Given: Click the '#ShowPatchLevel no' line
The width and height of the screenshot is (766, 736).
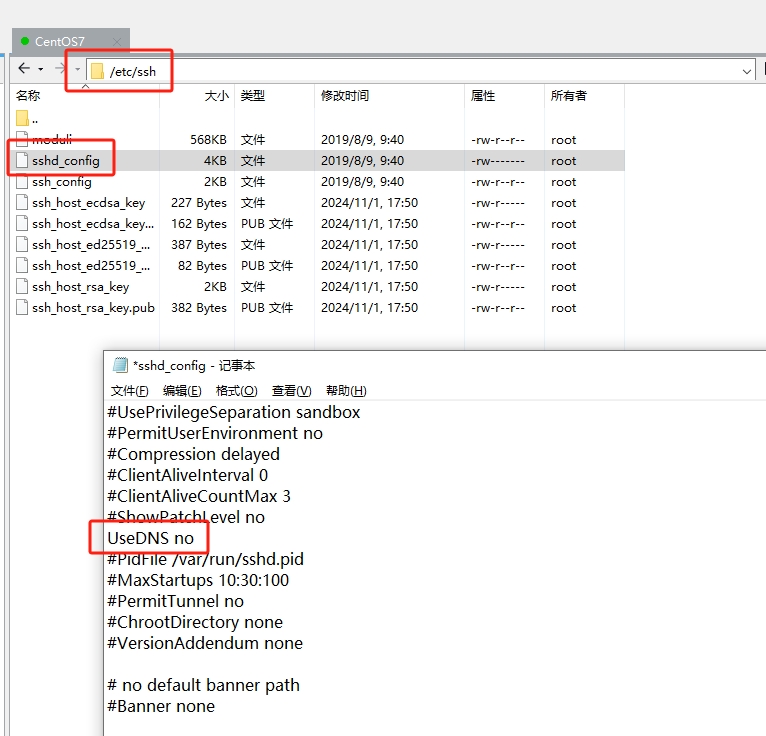Looking at the screenshot, I should 186,518.
